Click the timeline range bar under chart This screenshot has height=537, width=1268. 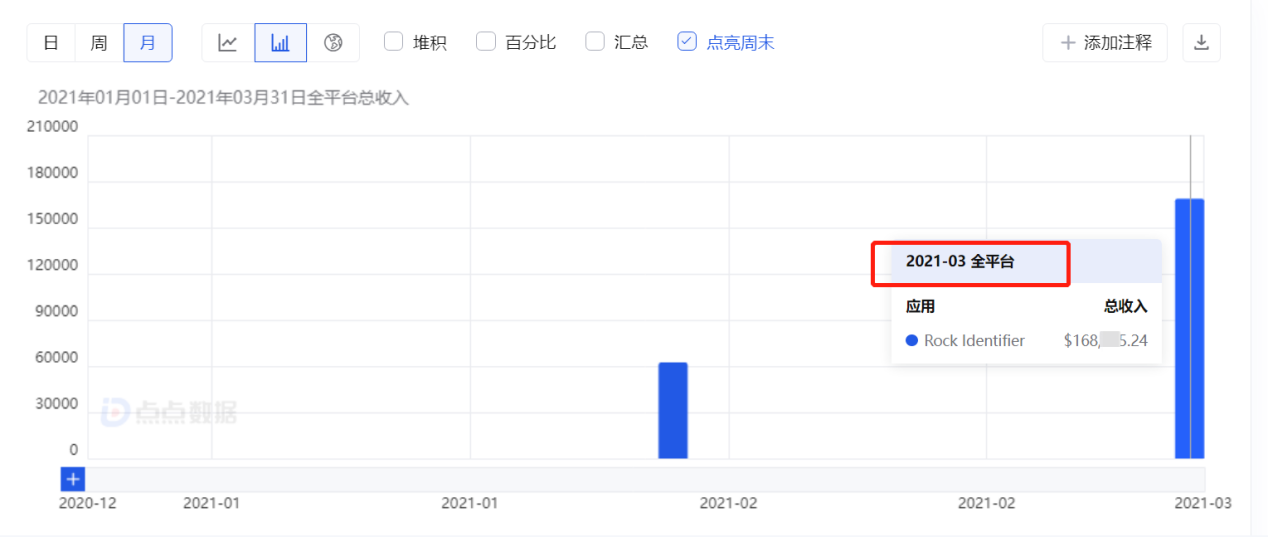coord(640,479)
